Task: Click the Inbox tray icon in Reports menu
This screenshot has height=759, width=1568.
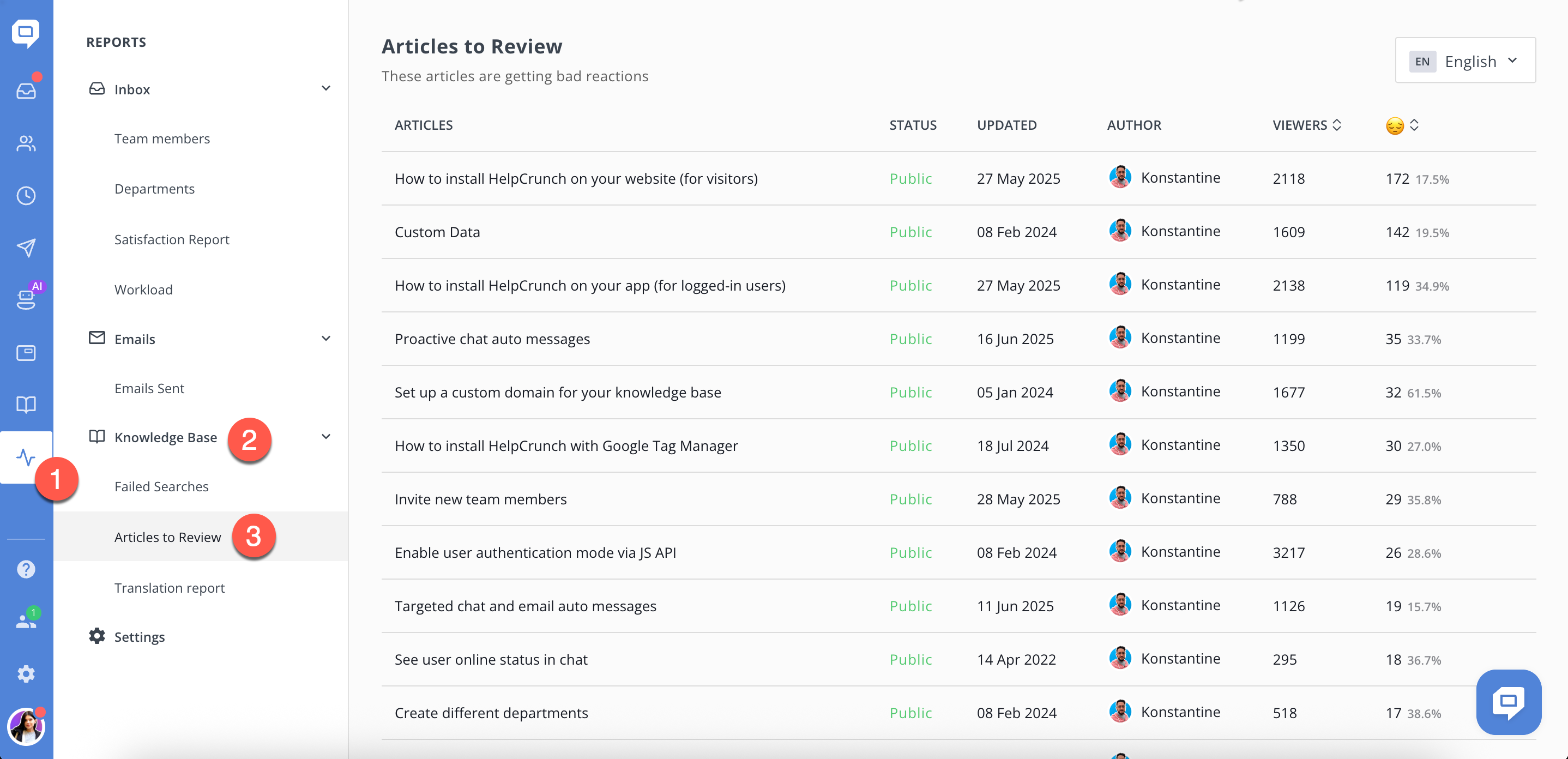Action: click(x=97, y=89)
